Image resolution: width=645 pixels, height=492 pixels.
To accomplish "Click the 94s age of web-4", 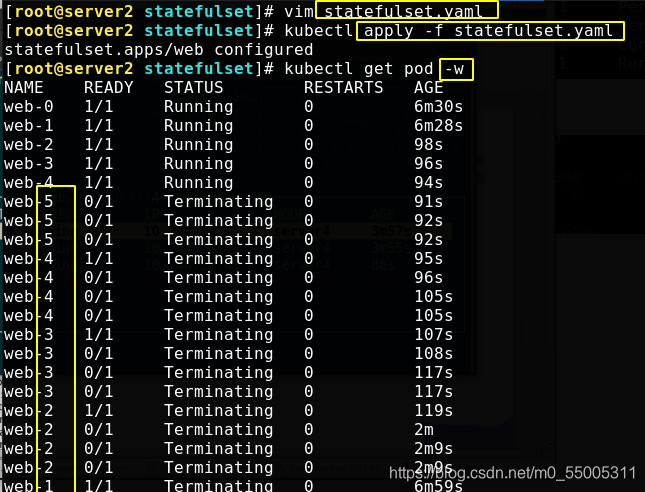I will tap(429, 183).
